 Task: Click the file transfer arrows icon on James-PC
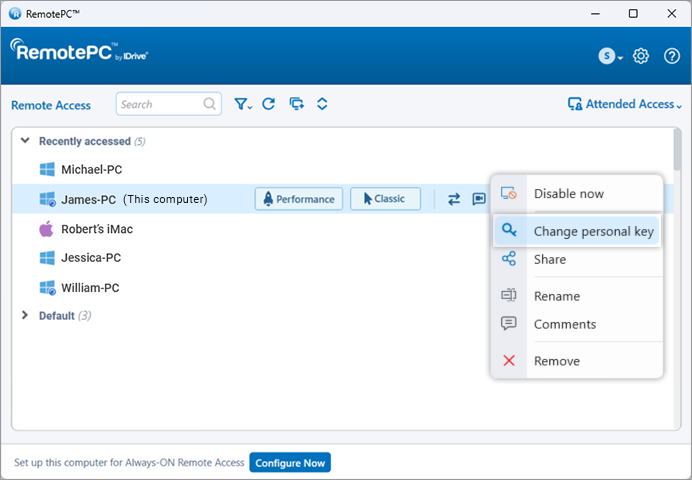pyautogui.click(x=454, y=199)
